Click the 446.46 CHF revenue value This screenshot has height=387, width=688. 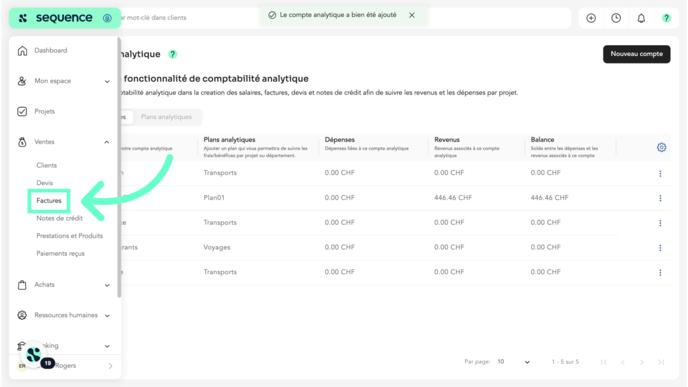(453, 198)
